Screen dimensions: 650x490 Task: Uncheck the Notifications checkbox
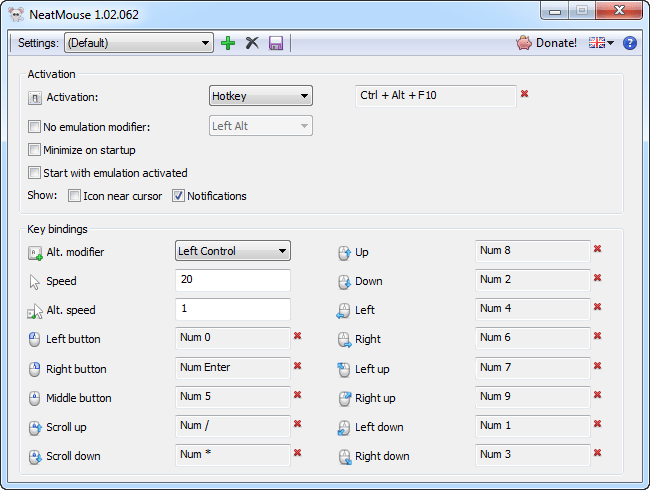point(178,196)
